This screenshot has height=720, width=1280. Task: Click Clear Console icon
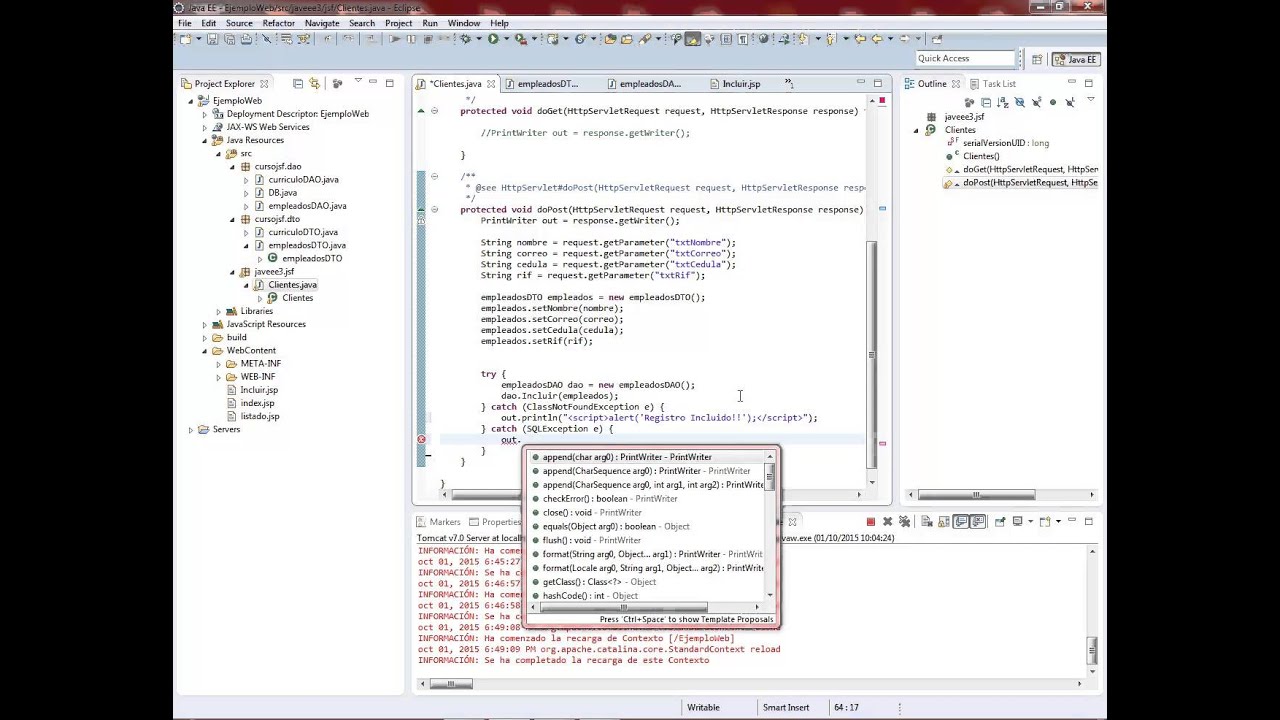pos(927,522)
